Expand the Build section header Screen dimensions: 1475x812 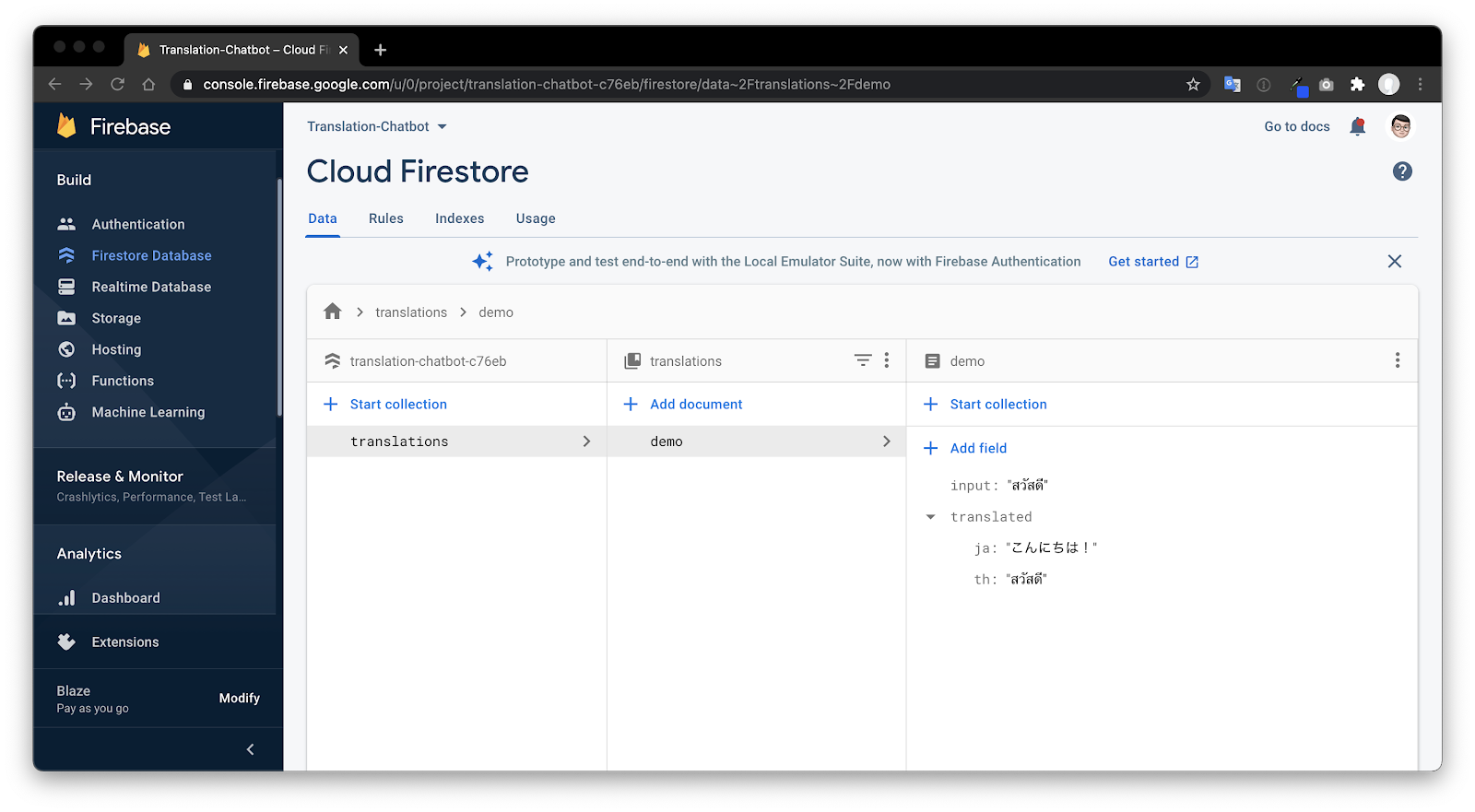point(74,180)
